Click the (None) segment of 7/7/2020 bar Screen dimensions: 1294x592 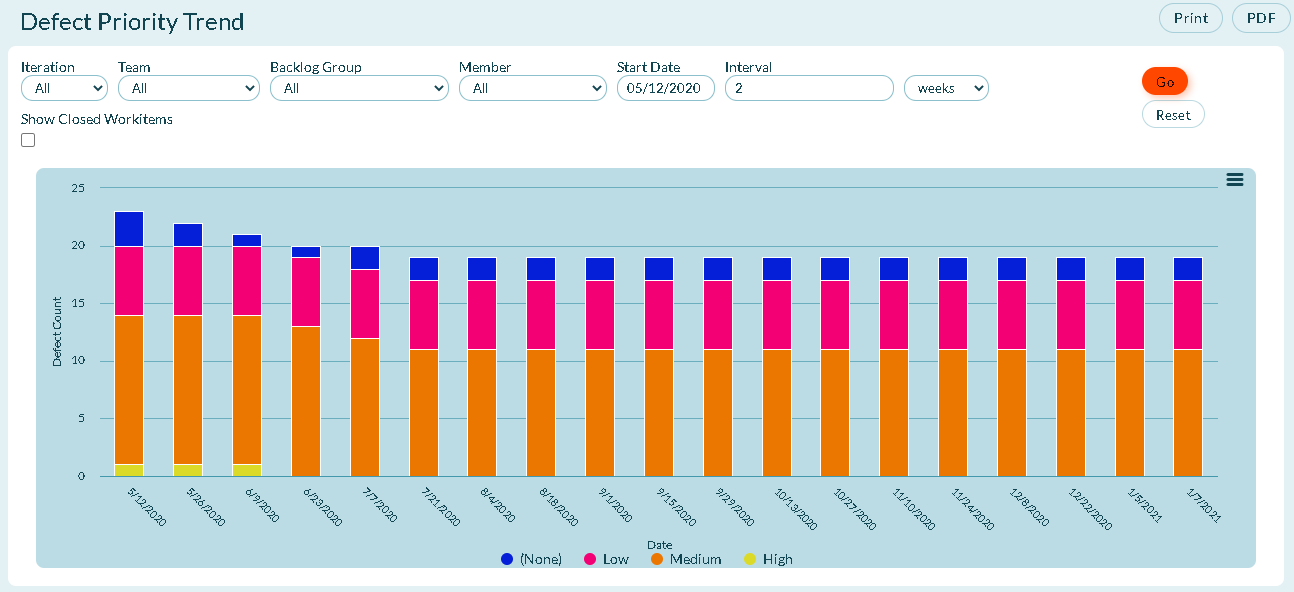pyautogui.click(x=365, y=258)
